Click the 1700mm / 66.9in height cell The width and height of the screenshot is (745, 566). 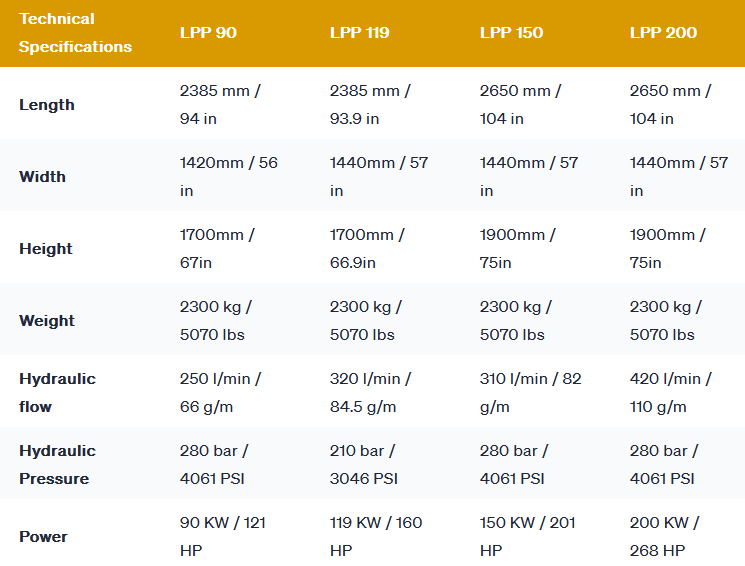[367, 249]
